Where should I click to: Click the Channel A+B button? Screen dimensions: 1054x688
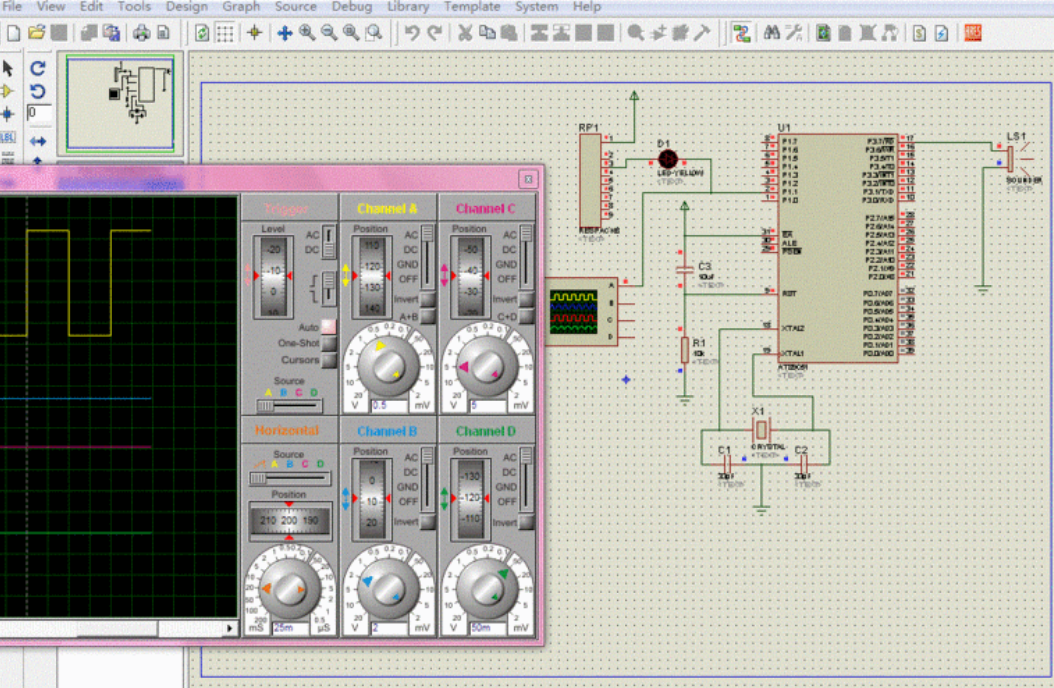[x=428, y=317]
